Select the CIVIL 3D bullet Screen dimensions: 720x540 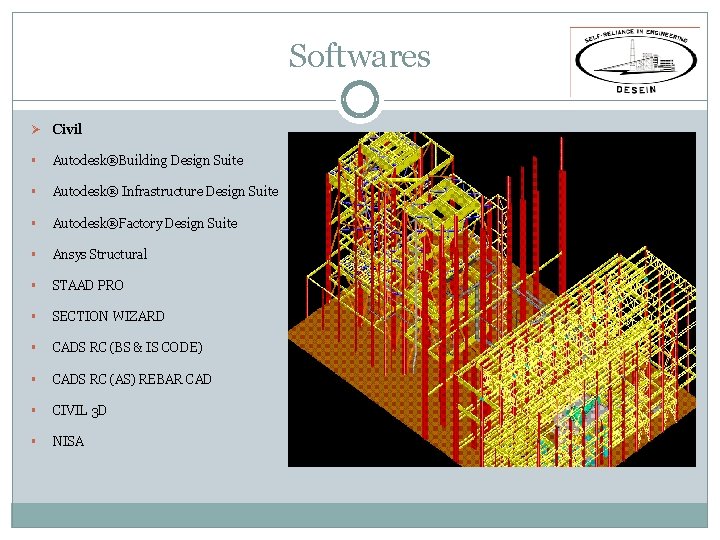[x=79, y=410]
